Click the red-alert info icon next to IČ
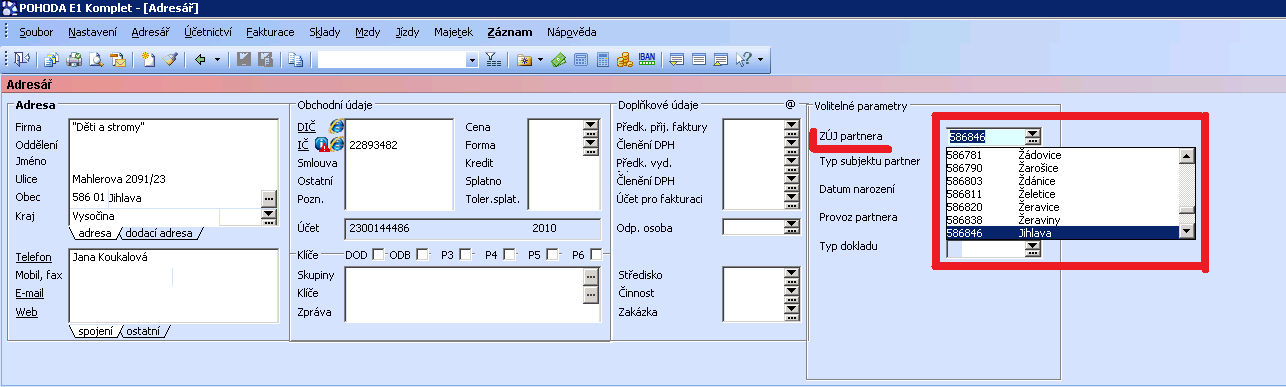The width and height of the screenshot is (1286, 387). (x=322, y=144)
